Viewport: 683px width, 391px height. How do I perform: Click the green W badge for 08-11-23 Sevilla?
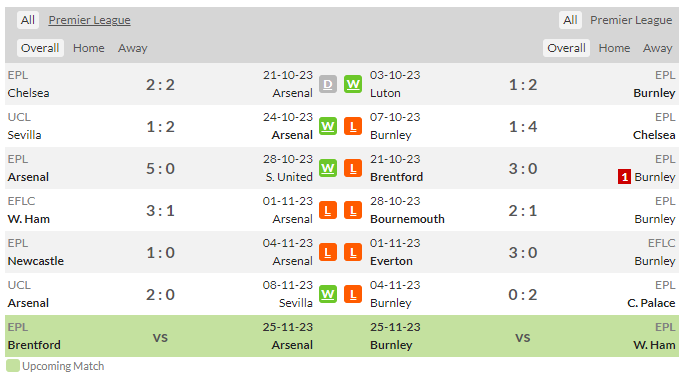(x=328, y=295)
